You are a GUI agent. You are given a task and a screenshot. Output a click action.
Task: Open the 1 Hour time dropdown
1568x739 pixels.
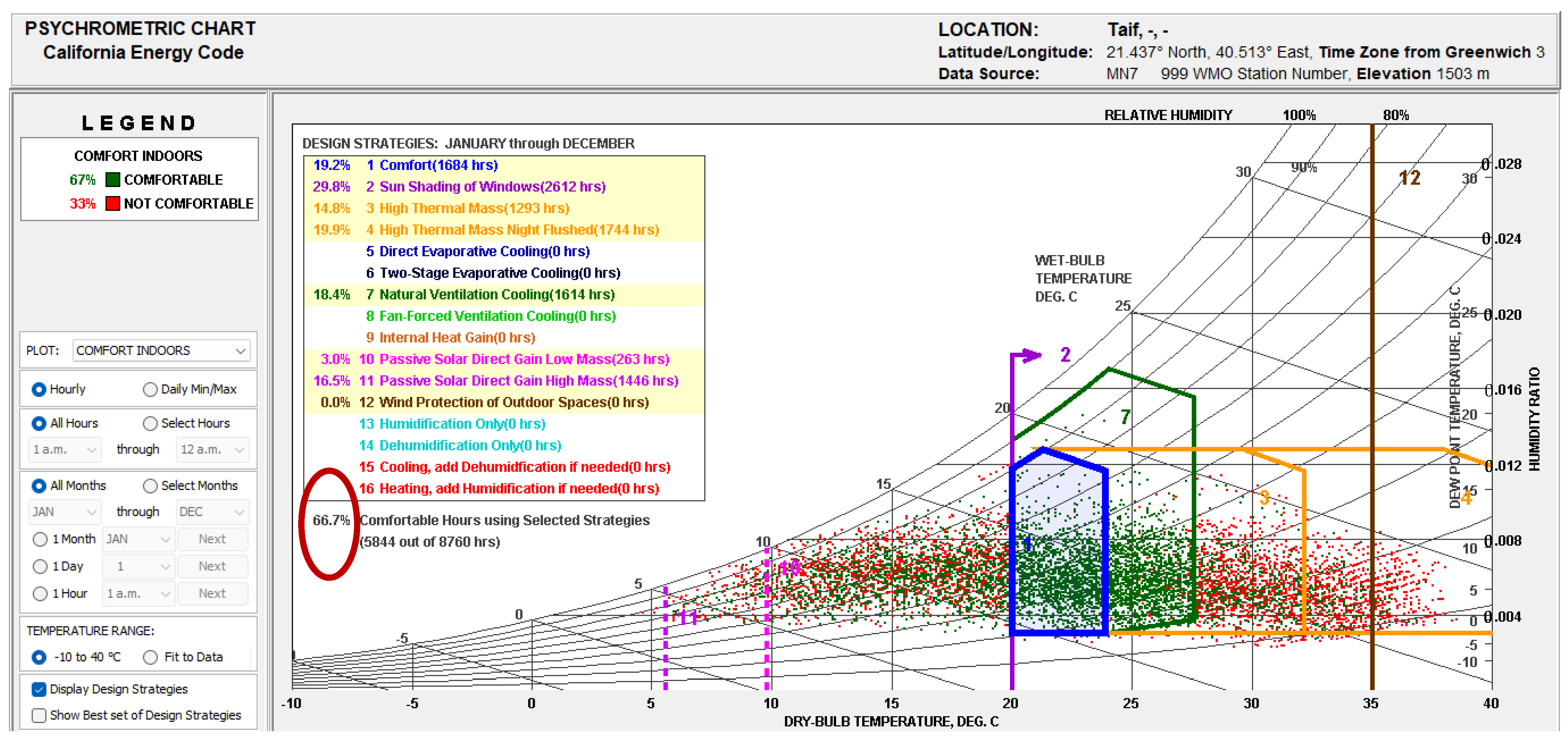click(139, 594)
